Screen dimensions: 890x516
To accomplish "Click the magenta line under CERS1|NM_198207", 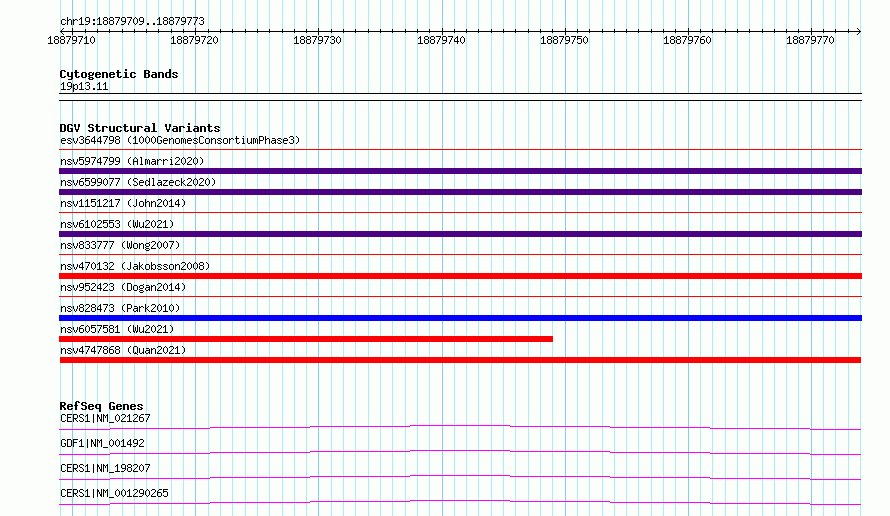I will tap(460, 477).
